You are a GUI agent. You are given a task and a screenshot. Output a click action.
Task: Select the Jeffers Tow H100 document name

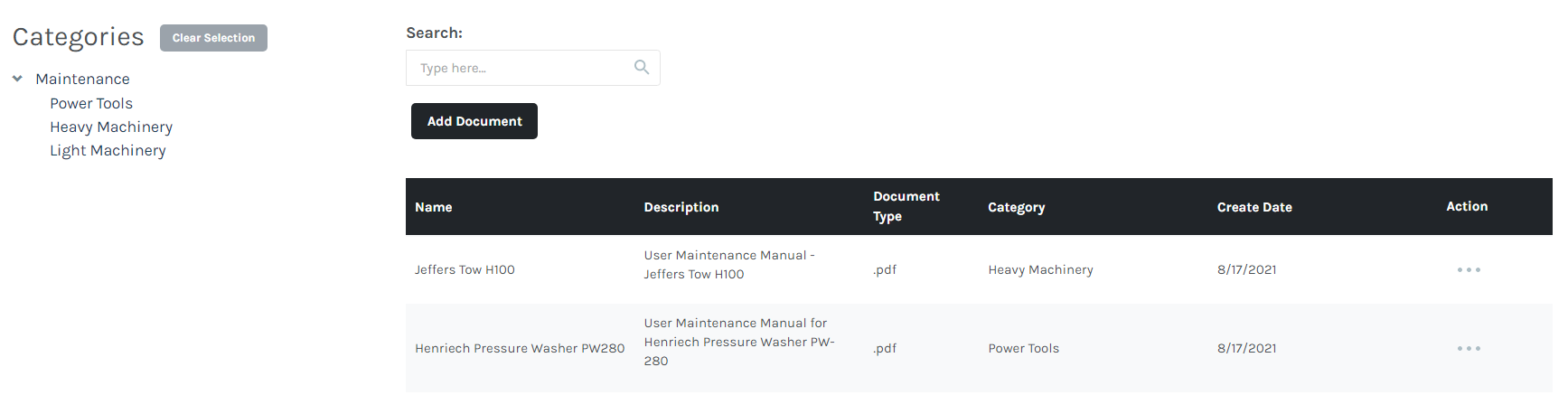(x=465, y=270)
